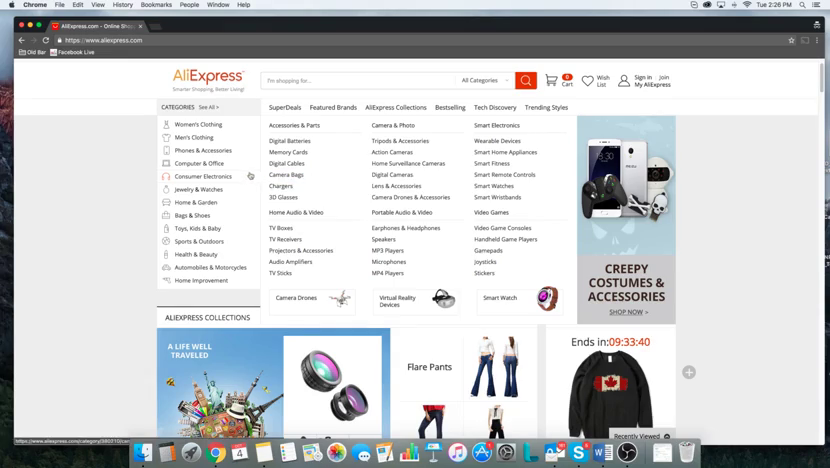Click the Phones & Accessories phone icon
This screenshot has width=830, height=468.
point(166,150)
